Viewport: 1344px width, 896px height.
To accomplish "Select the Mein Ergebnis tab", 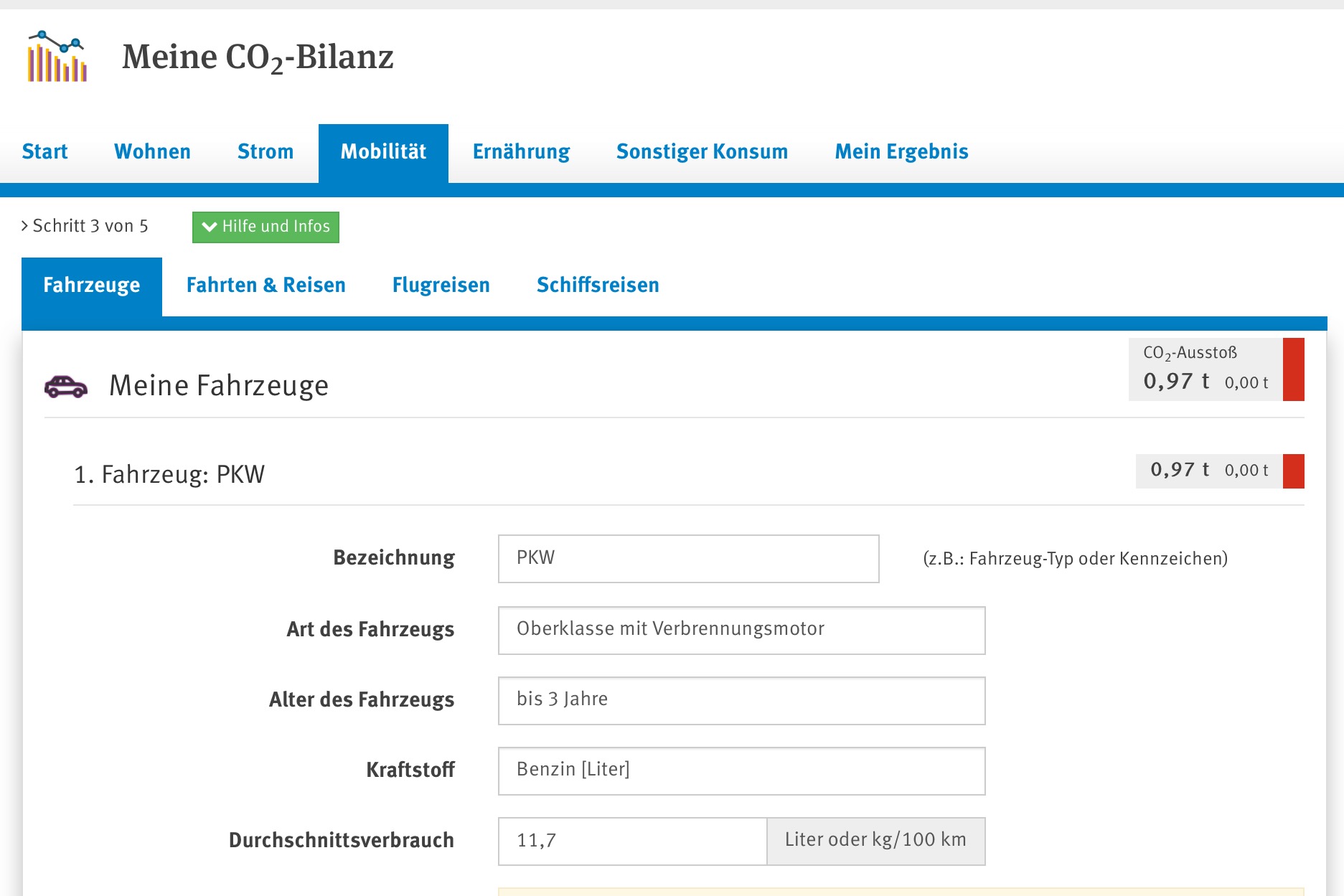I will click(x=901, y=152).
